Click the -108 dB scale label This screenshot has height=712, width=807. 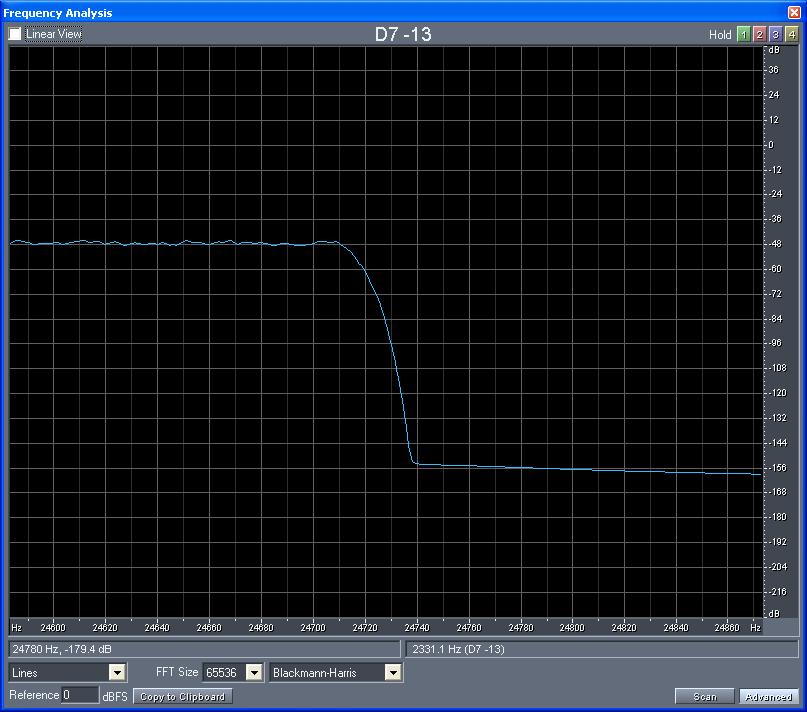point(776,368)
